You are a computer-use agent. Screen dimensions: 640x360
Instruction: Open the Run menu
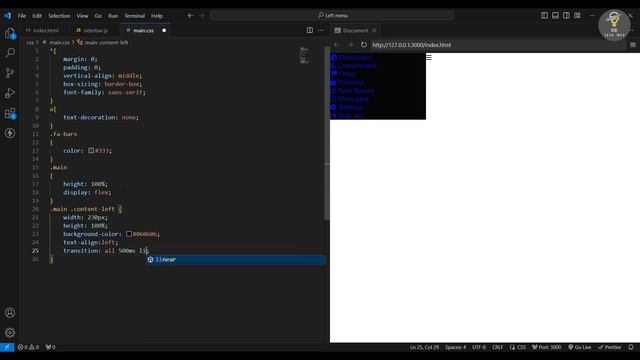[x=113, y=16]
